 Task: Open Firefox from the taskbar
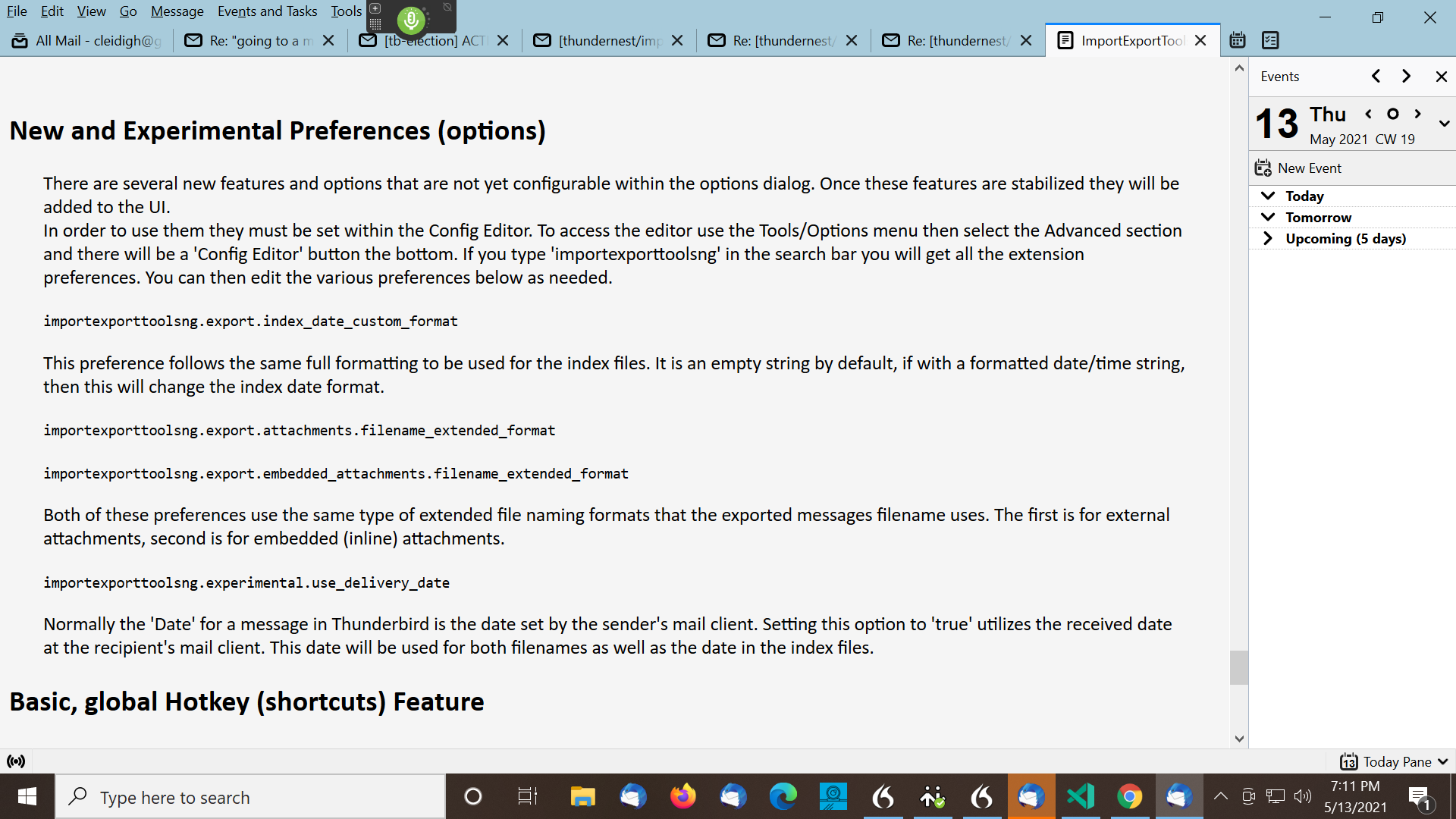[x=682, y=796]
